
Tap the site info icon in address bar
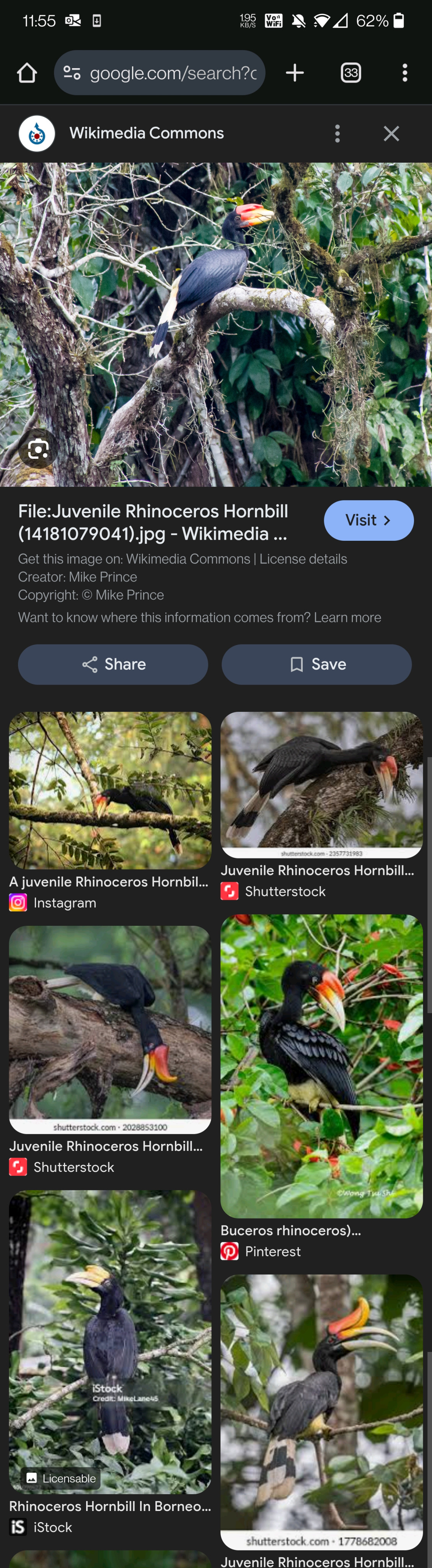pos(72,73)
